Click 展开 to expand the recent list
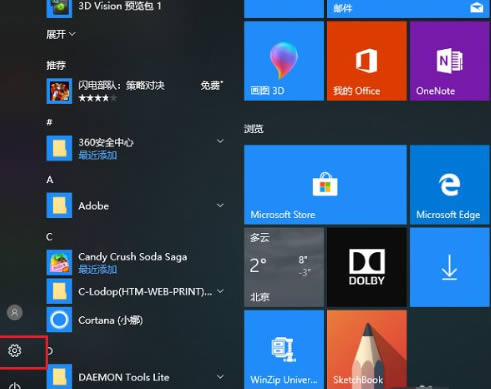This screenshot has height=389, width=491. (x=61, y=34)
